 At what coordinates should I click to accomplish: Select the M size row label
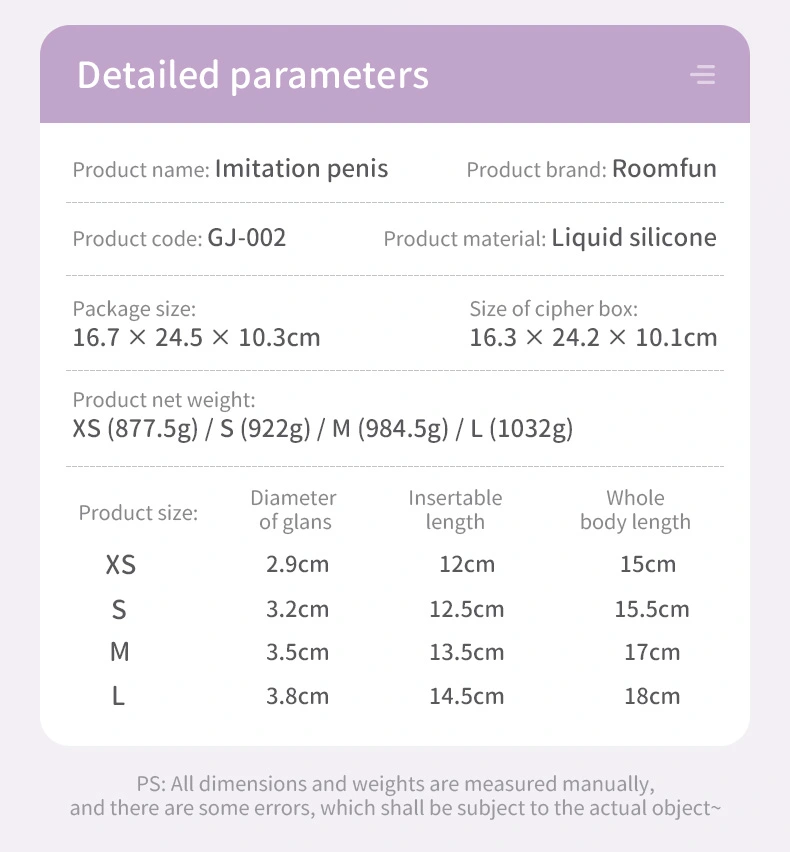click(120, 652)
